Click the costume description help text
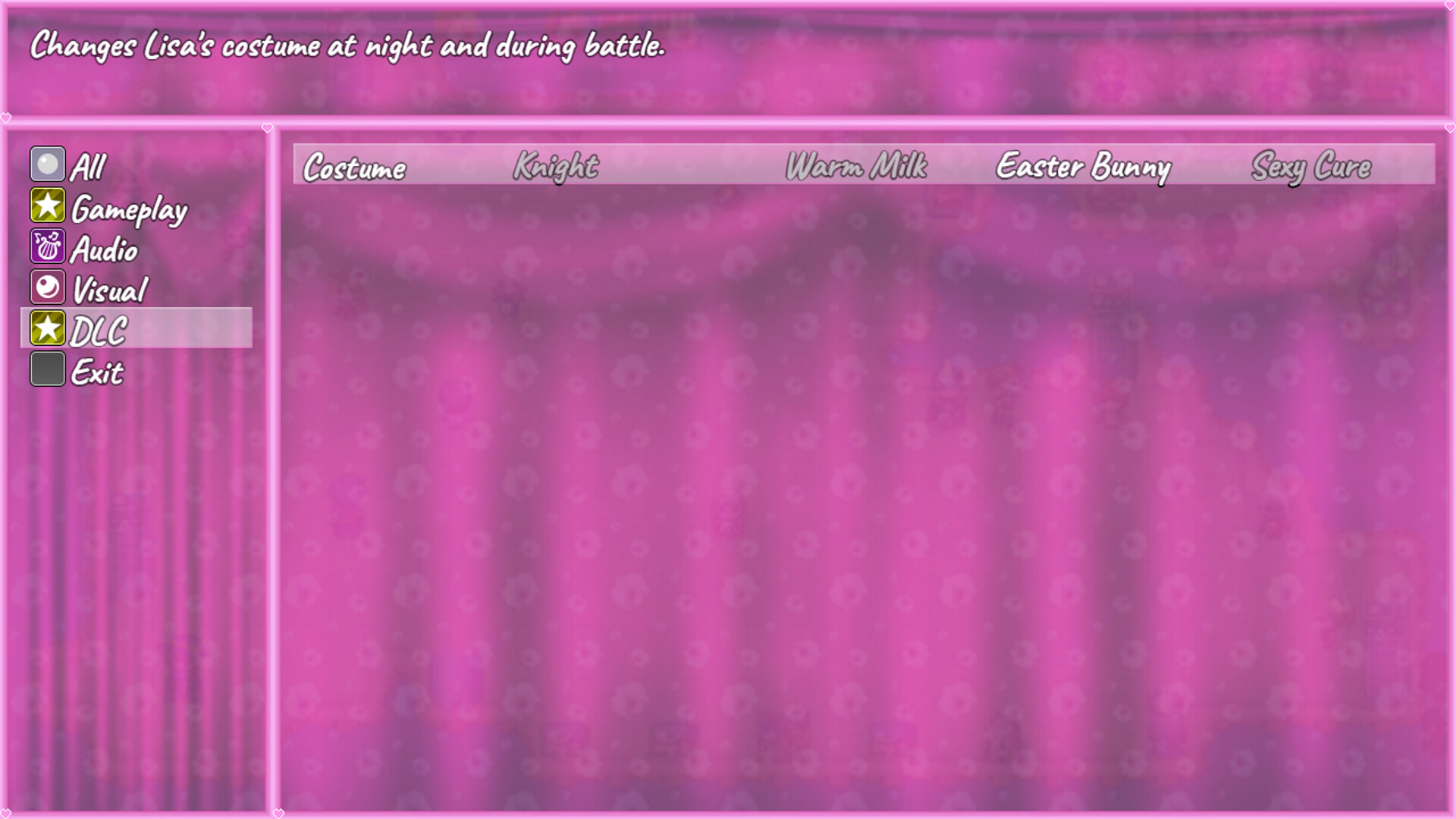The height and width of the screenshot is (819, 1456). point(347,46)
